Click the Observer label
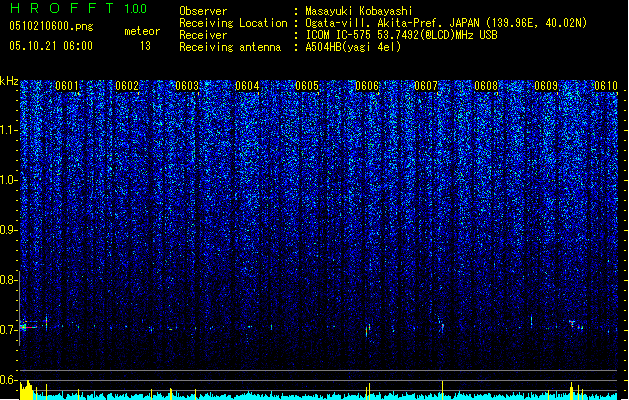Screen dimensions: 629x400 tap(203, 11)
